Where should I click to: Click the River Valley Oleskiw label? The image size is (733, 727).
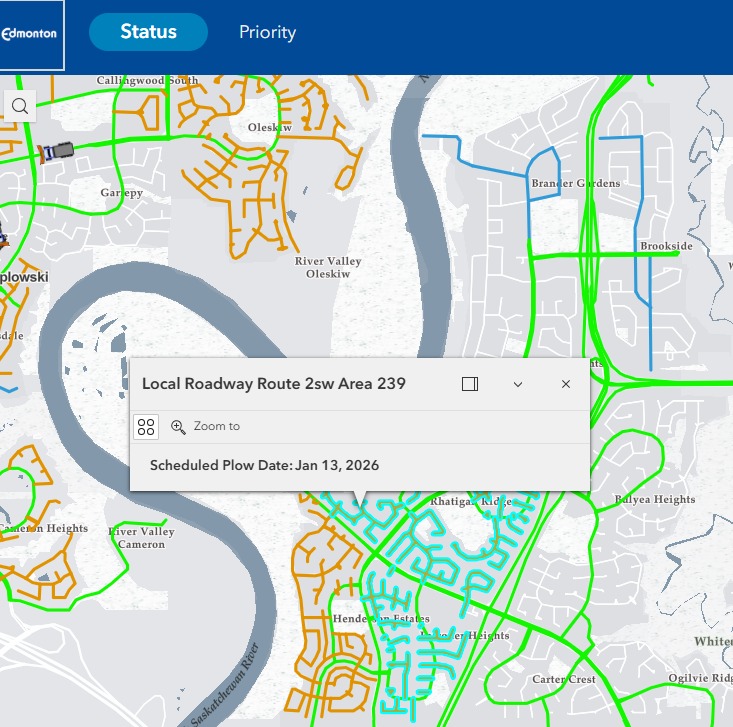click(x=328, y=267)
